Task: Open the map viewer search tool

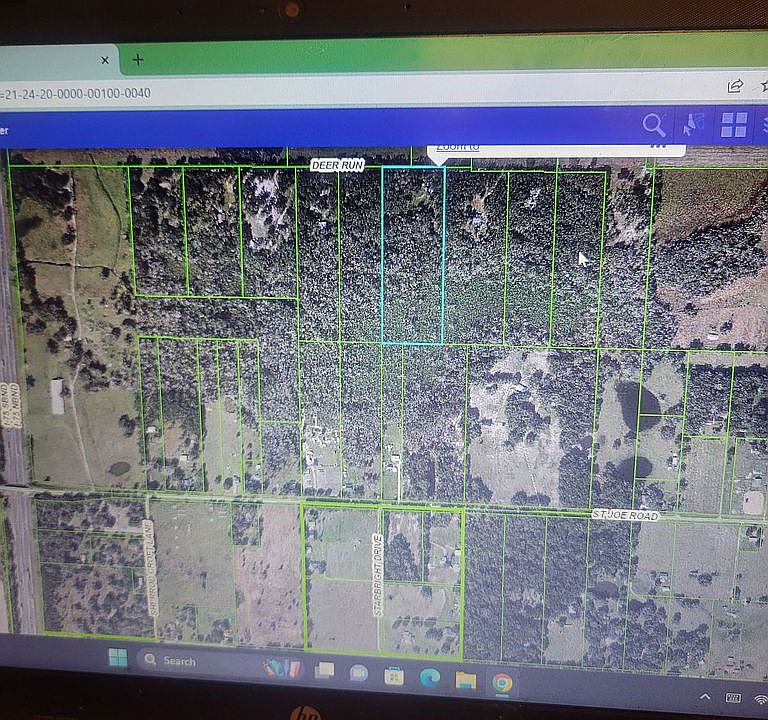Action: pyautogui.click(x=654, y=124)
